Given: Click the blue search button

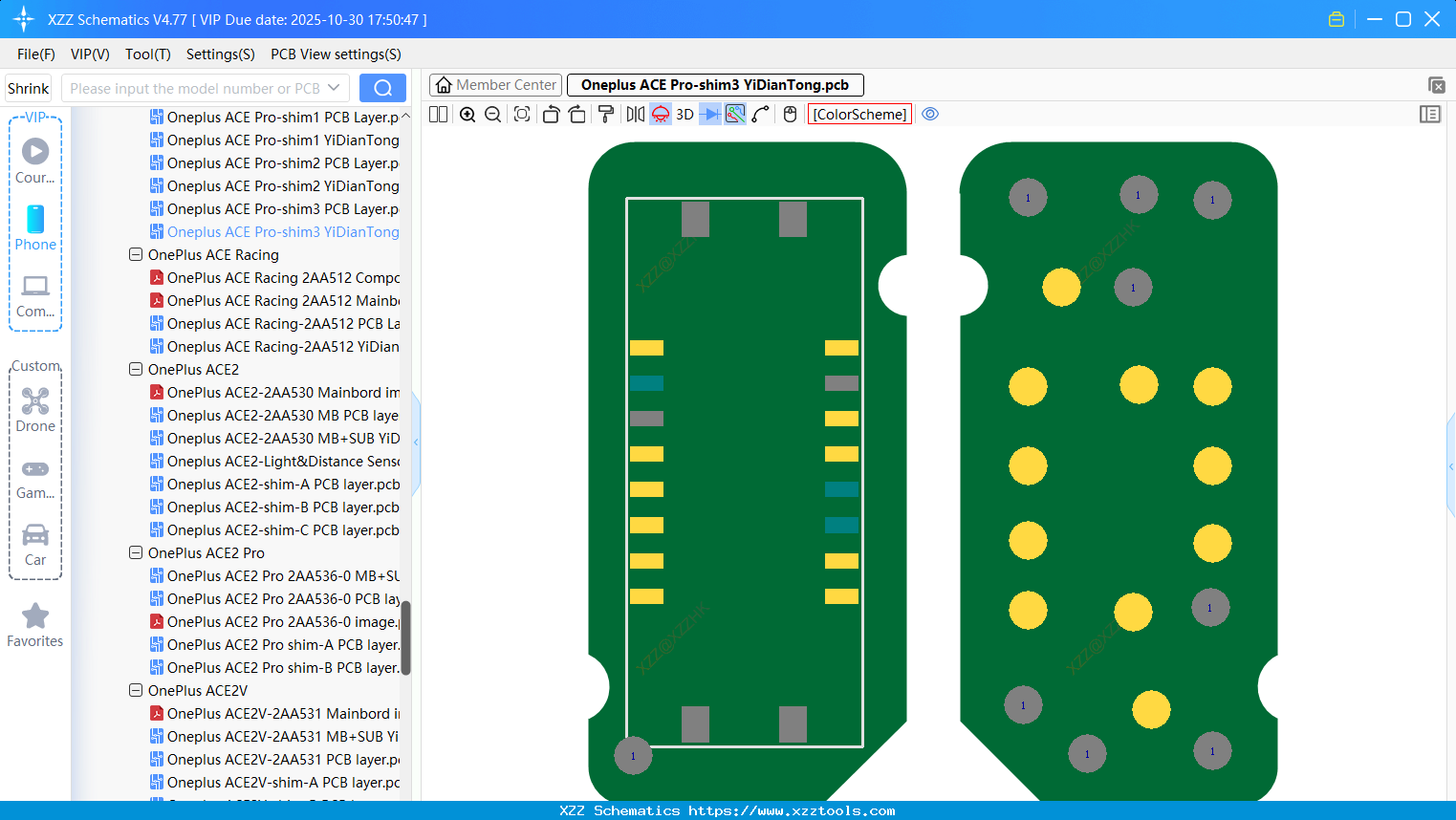Looking at the screenshot, I should (382, 88).
